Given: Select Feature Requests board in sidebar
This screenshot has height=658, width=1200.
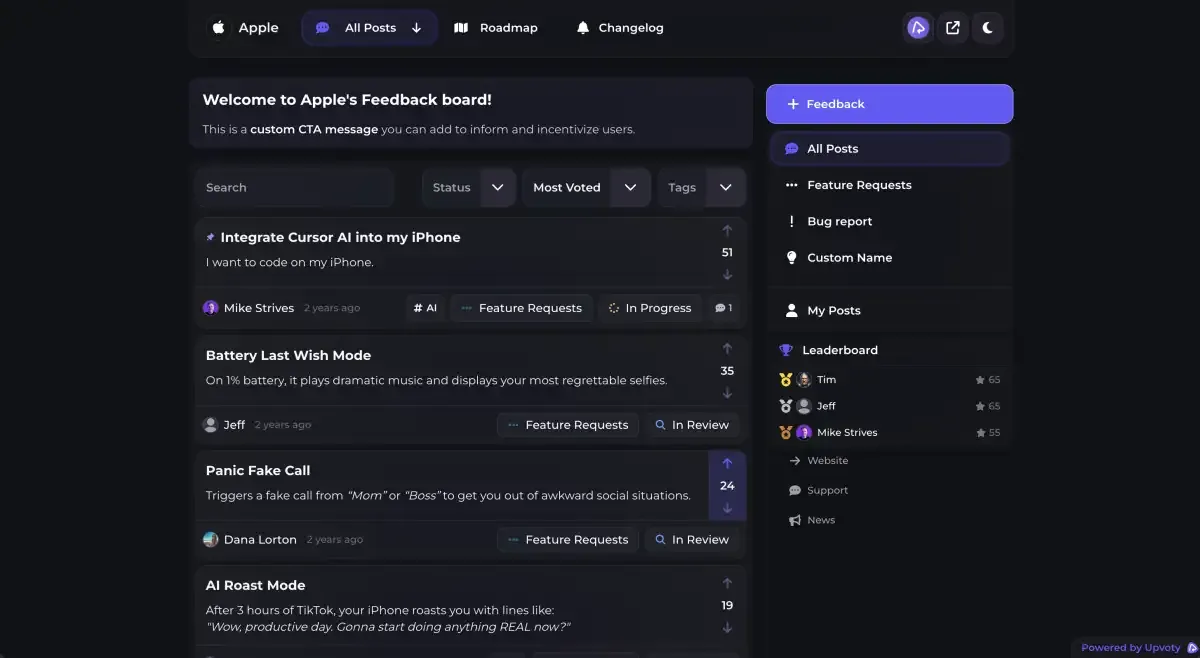Looking at the screenshot, I should pyautogui.click(x=889, y=185).
